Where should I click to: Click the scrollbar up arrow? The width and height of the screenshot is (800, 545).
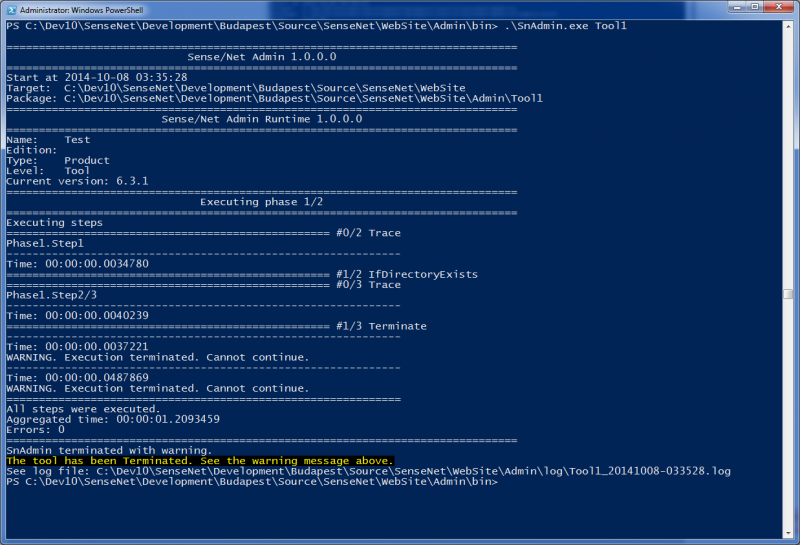[x=788, y=26]
